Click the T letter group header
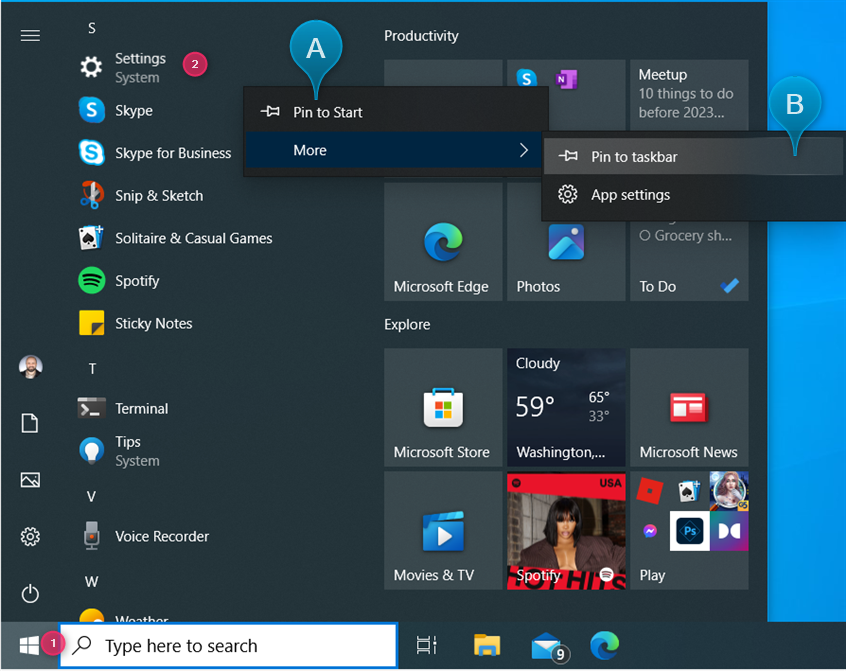This screenshot has height=671, width=846. [x=92, y=369]
